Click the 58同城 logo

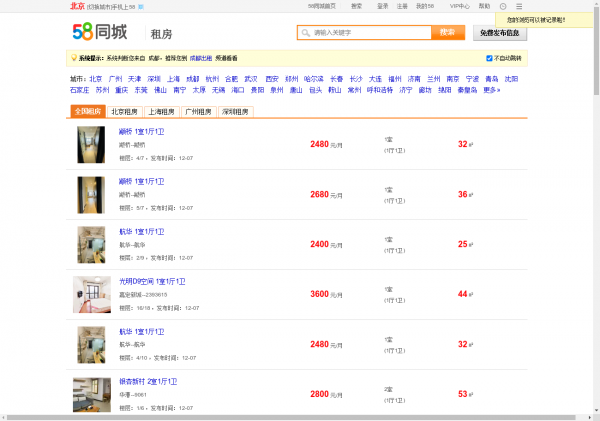pos(99,33)
